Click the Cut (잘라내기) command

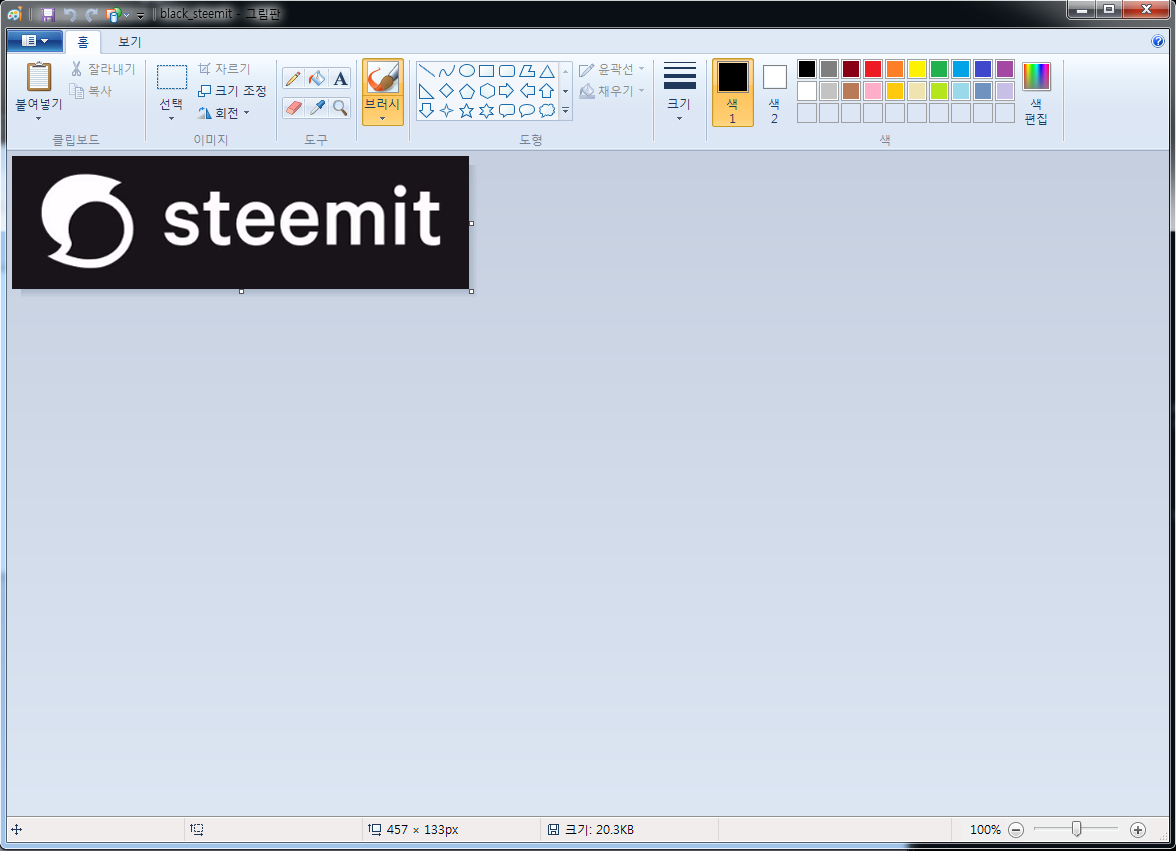coord(103,69)
